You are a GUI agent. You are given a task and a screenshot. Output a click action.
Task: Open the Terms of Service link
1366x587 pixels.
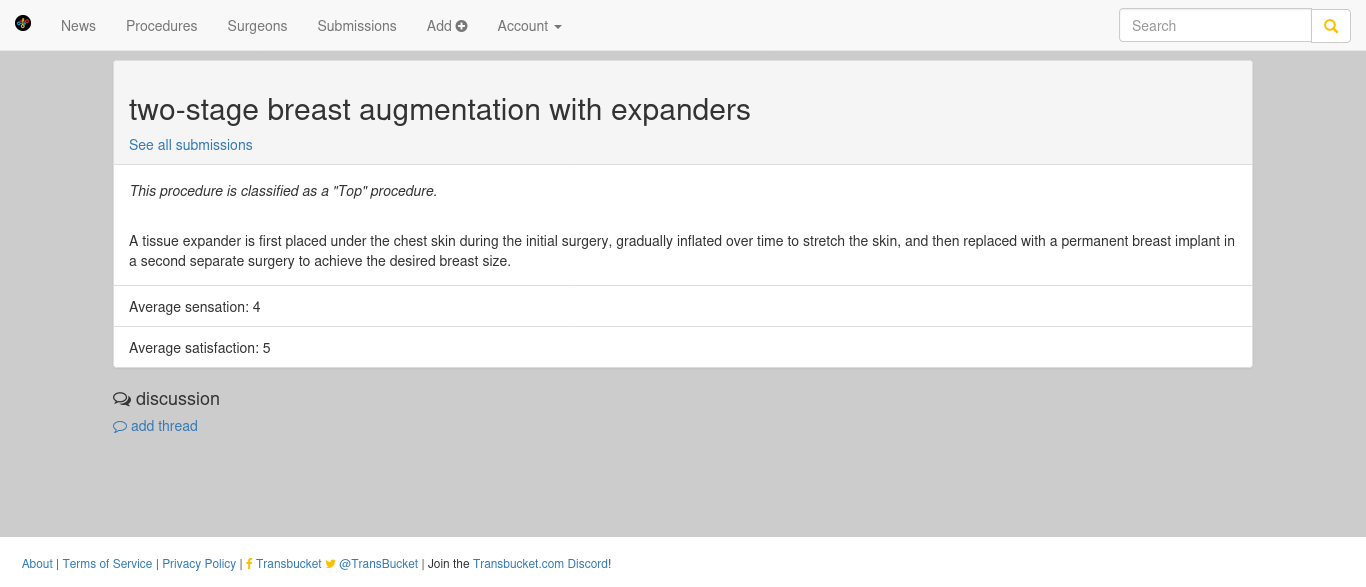(x=108, y=564)
